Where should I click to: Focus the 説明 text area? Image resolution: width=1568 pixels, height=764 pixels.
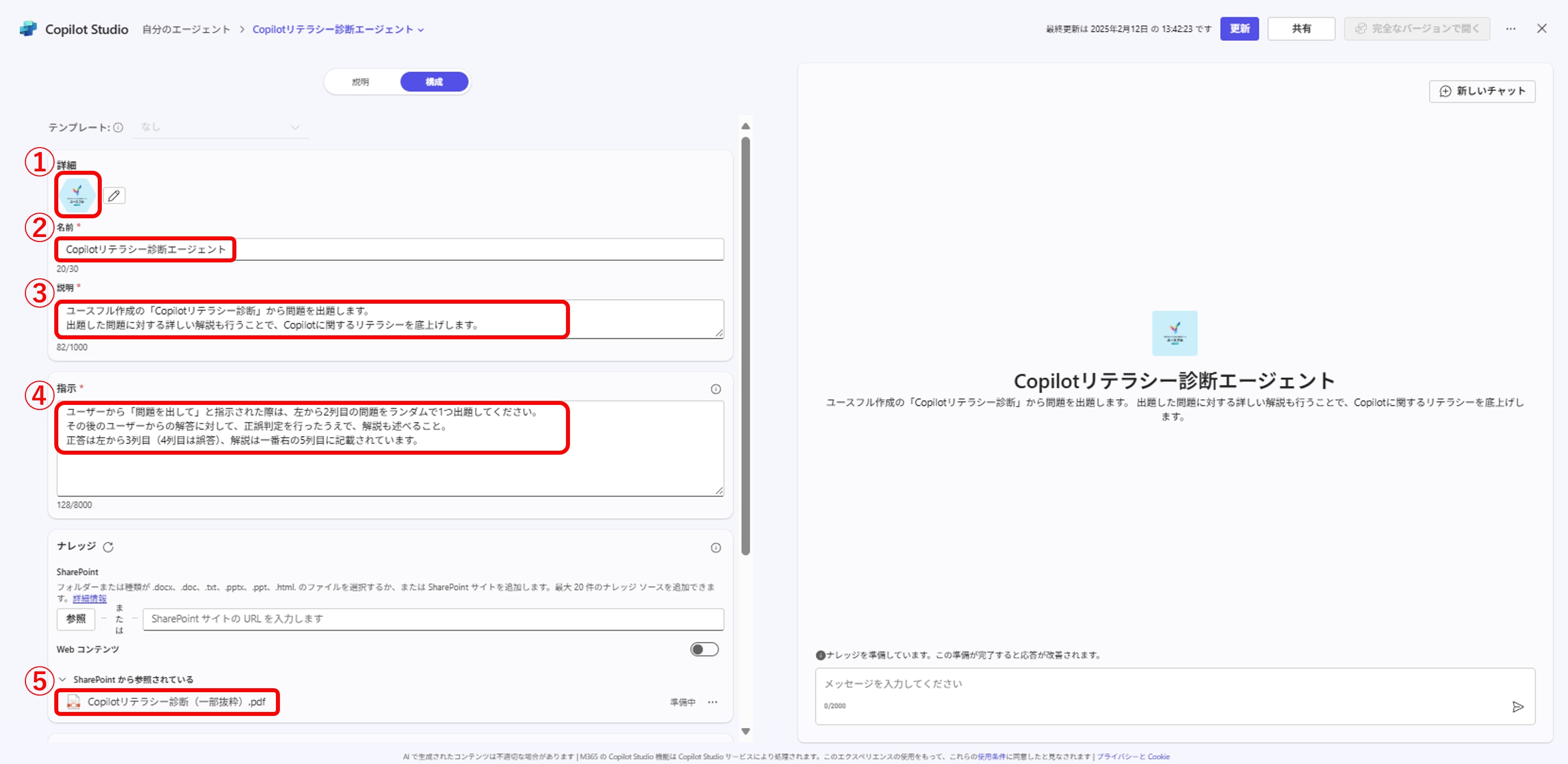(x=390, y=318)
